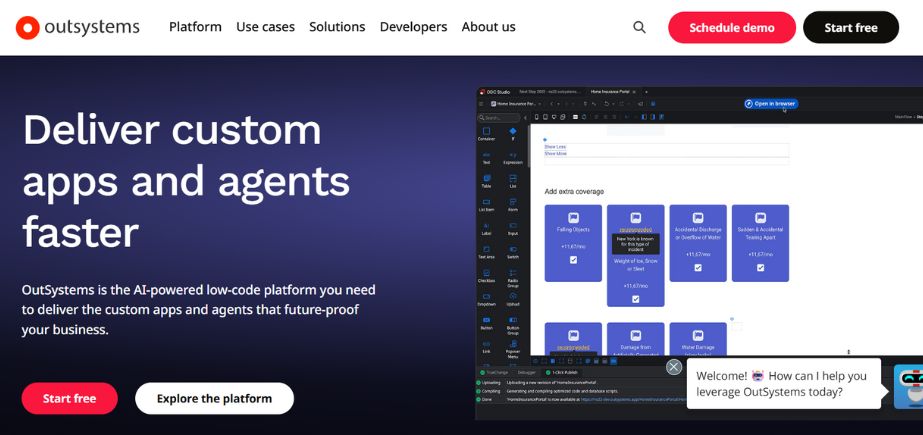Open the About us menu
The height and width of the screenshot is (435, 923).
[x=489, y=27]
